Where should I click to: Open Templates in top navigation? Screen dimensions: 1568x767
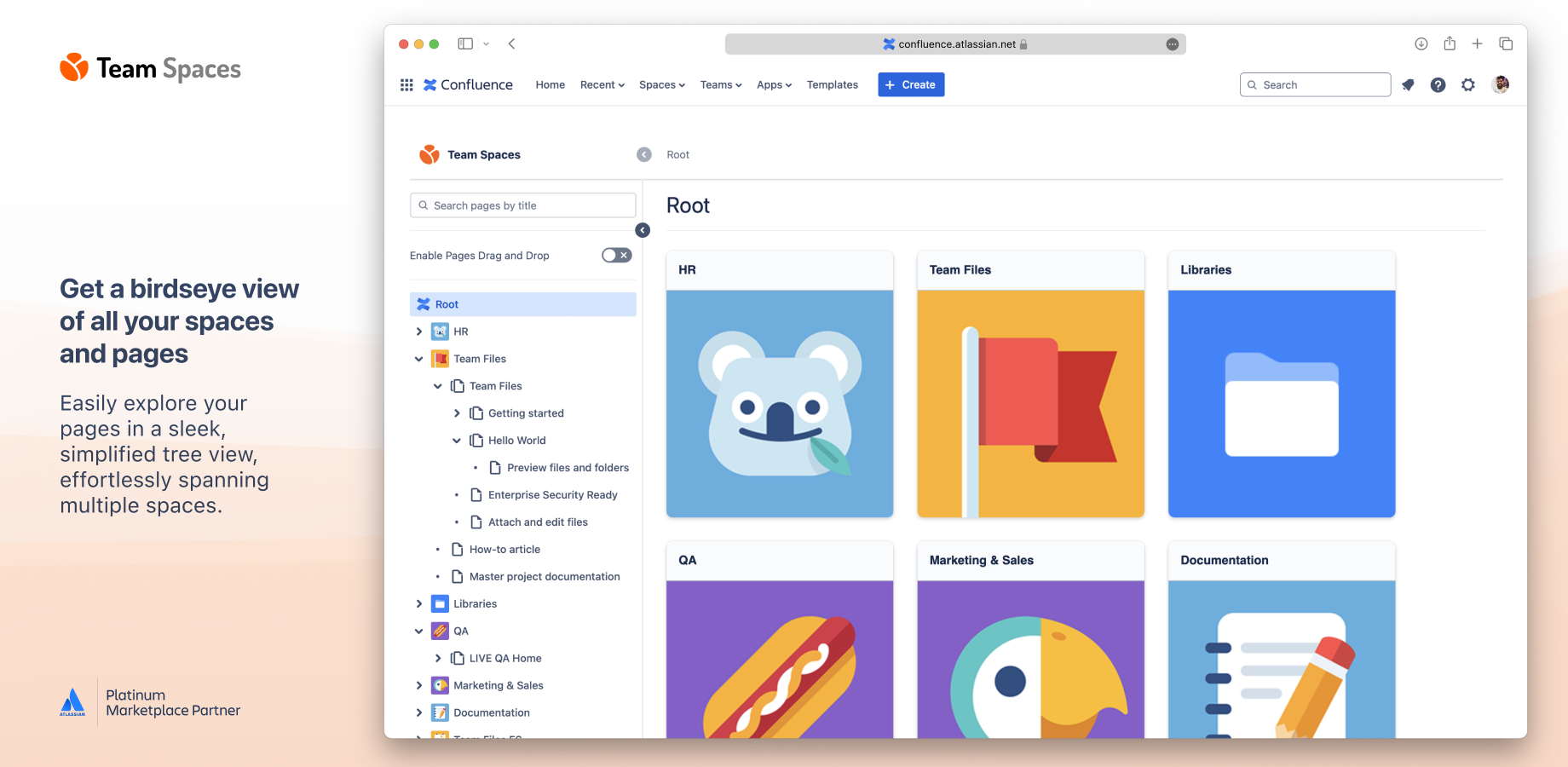833,84
